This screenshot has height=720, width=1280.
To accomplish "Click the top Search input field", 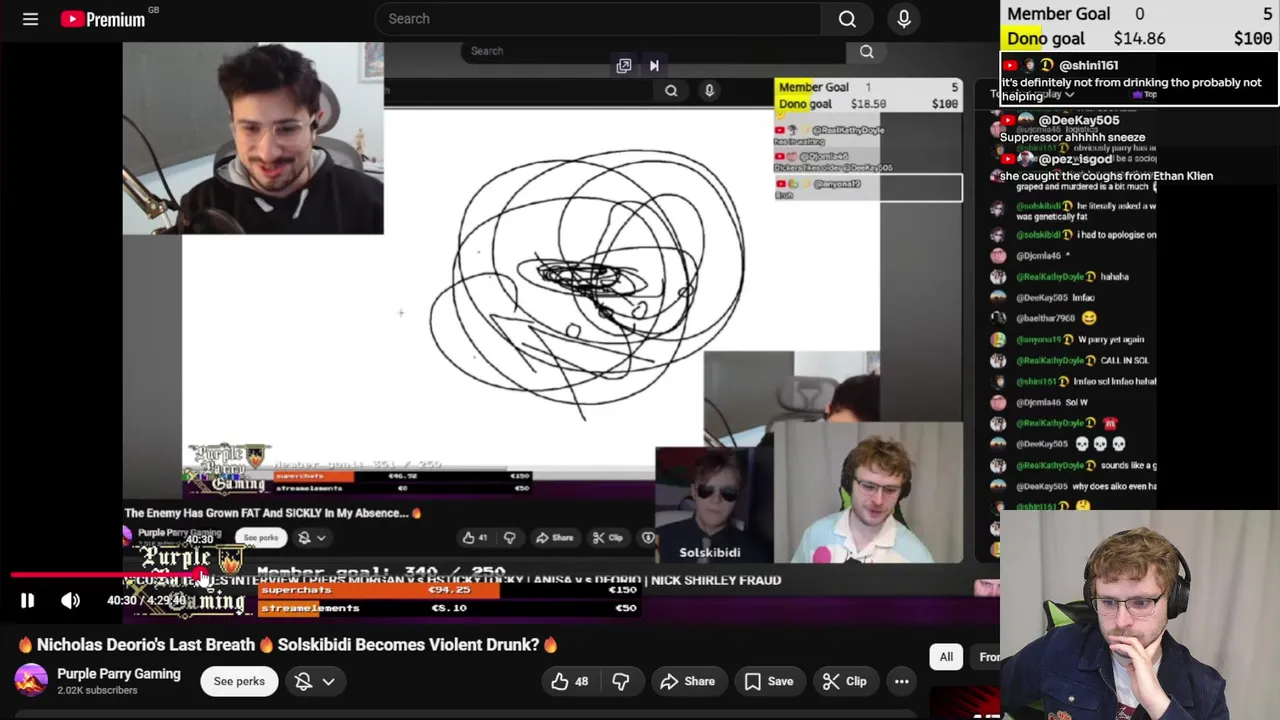I will pyautogui.click(x=598, y=19).
